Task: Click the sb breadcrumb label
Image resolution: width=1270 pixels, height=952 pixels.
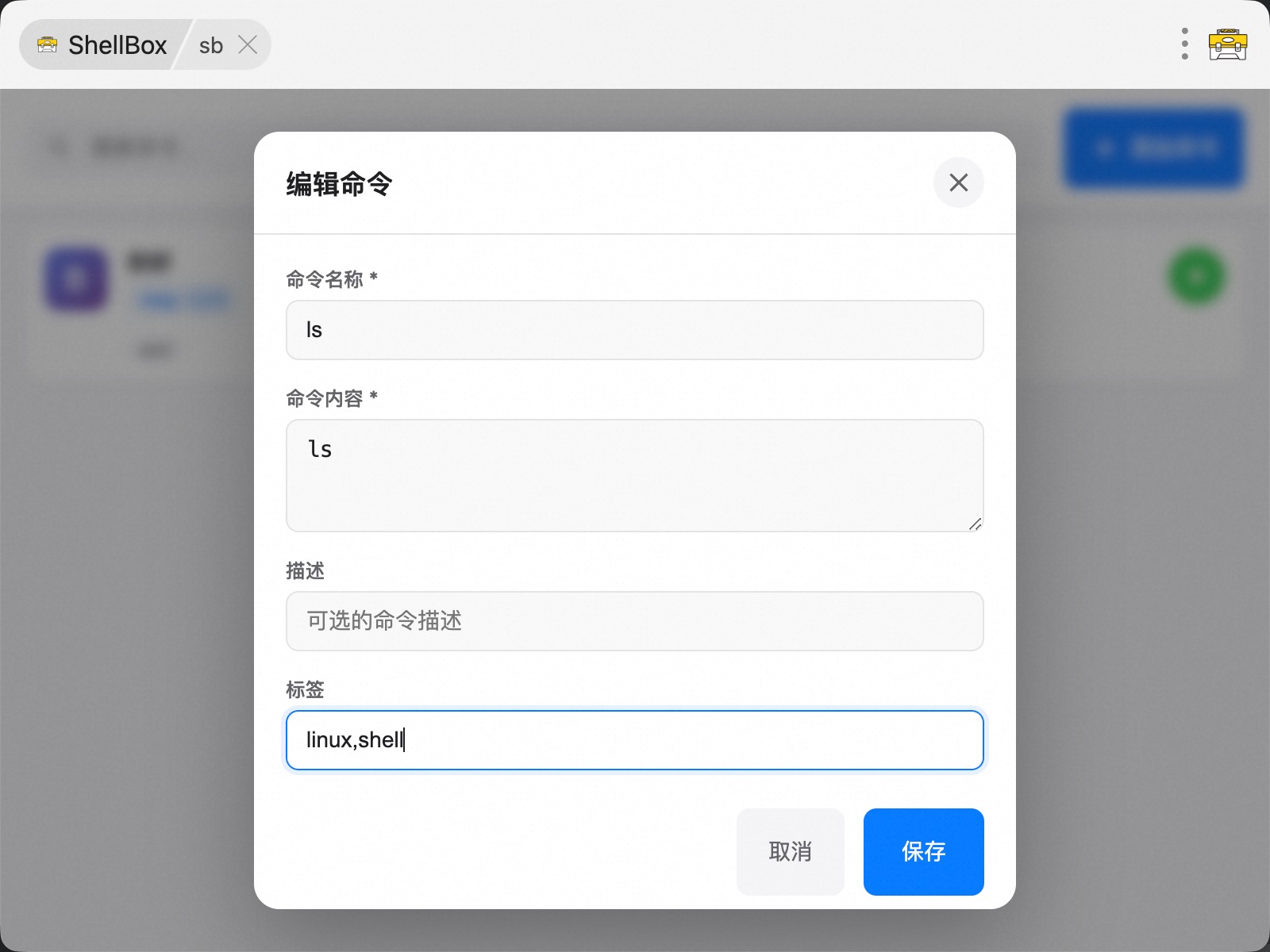Action: (211, 46)
